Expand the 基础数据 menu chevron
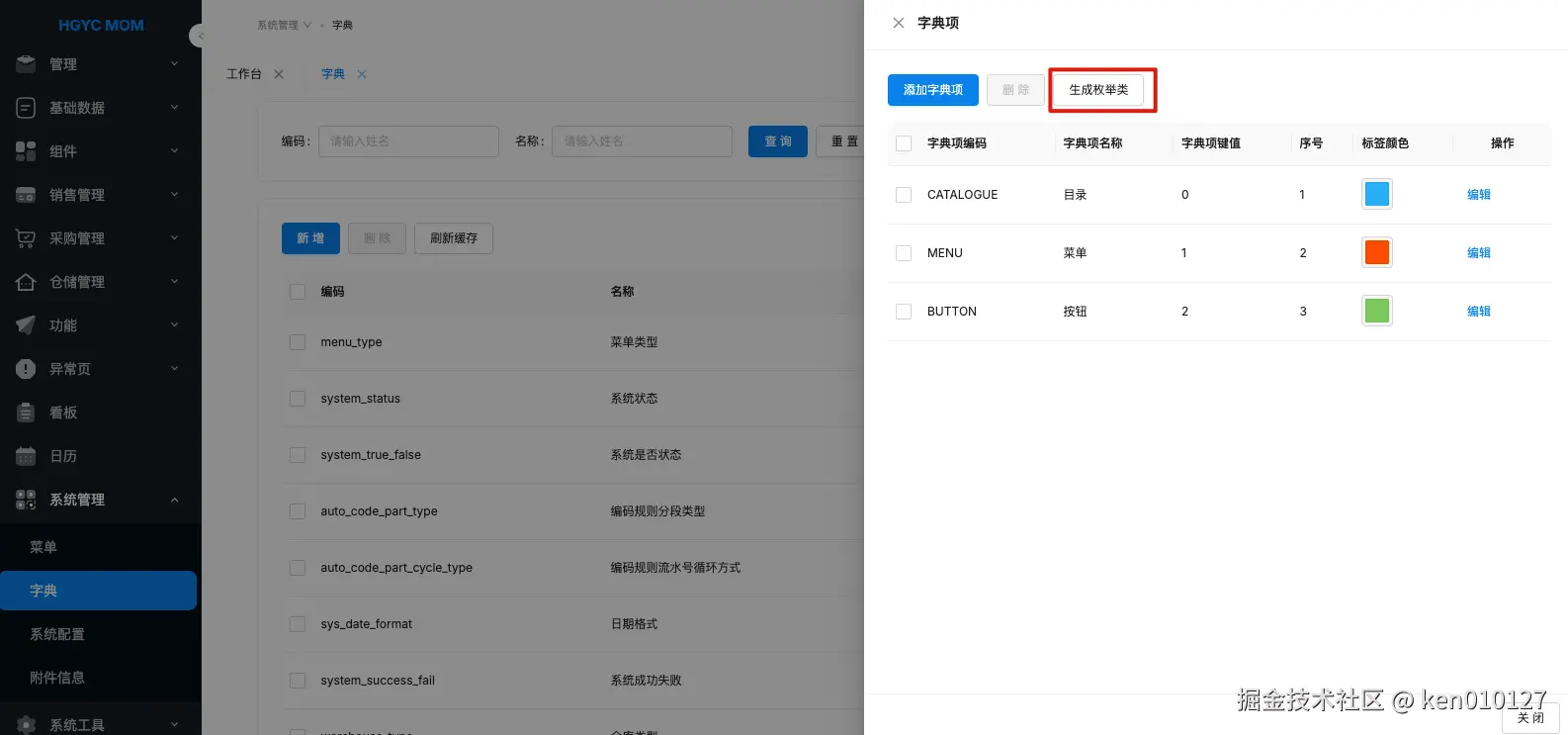The height and width of the screenshot is (735, 1568). [x=175, y=108]
